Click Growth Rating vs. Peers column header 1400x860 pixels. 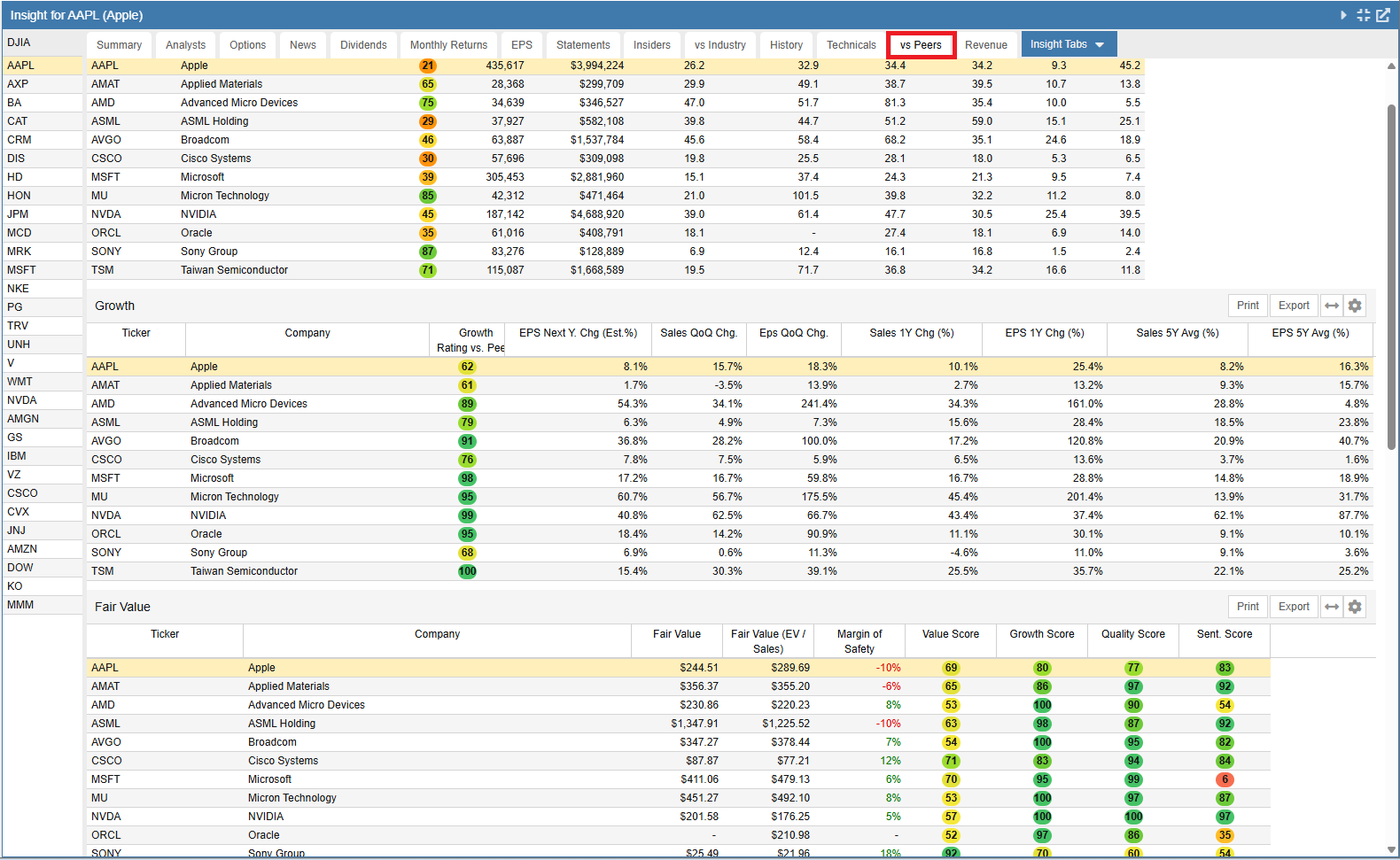point(468,340)
